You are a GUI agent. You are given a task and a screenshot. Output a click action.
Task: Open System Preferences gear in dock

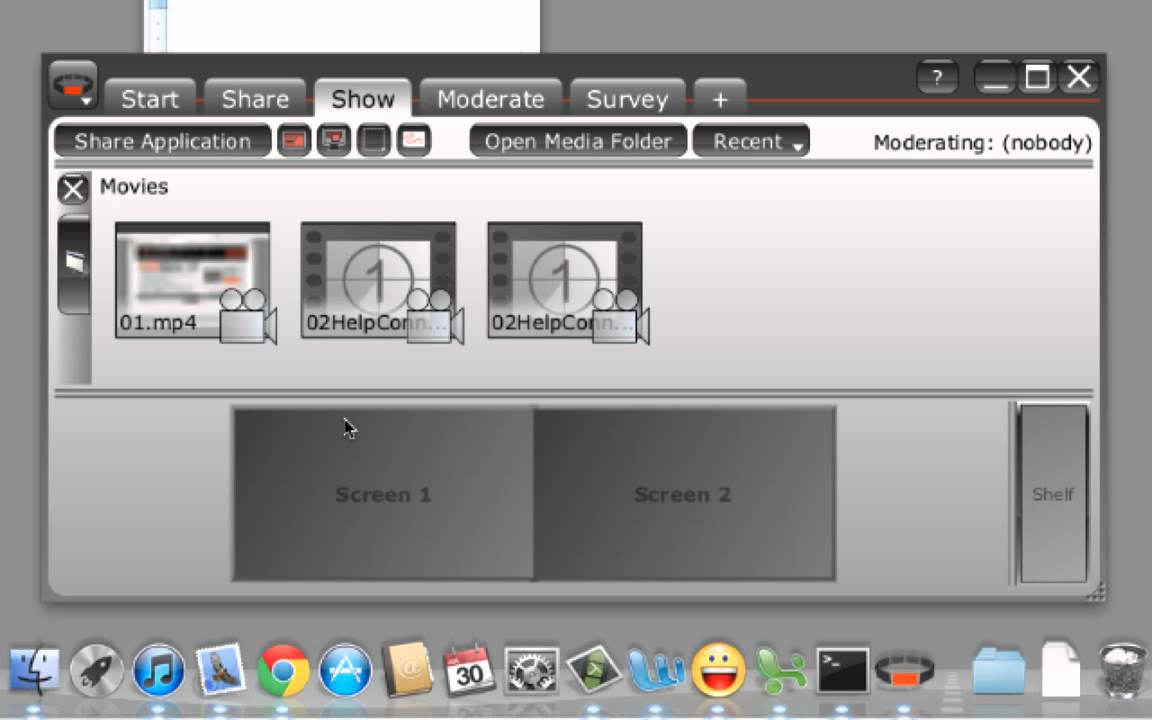(x=530, y=670)
